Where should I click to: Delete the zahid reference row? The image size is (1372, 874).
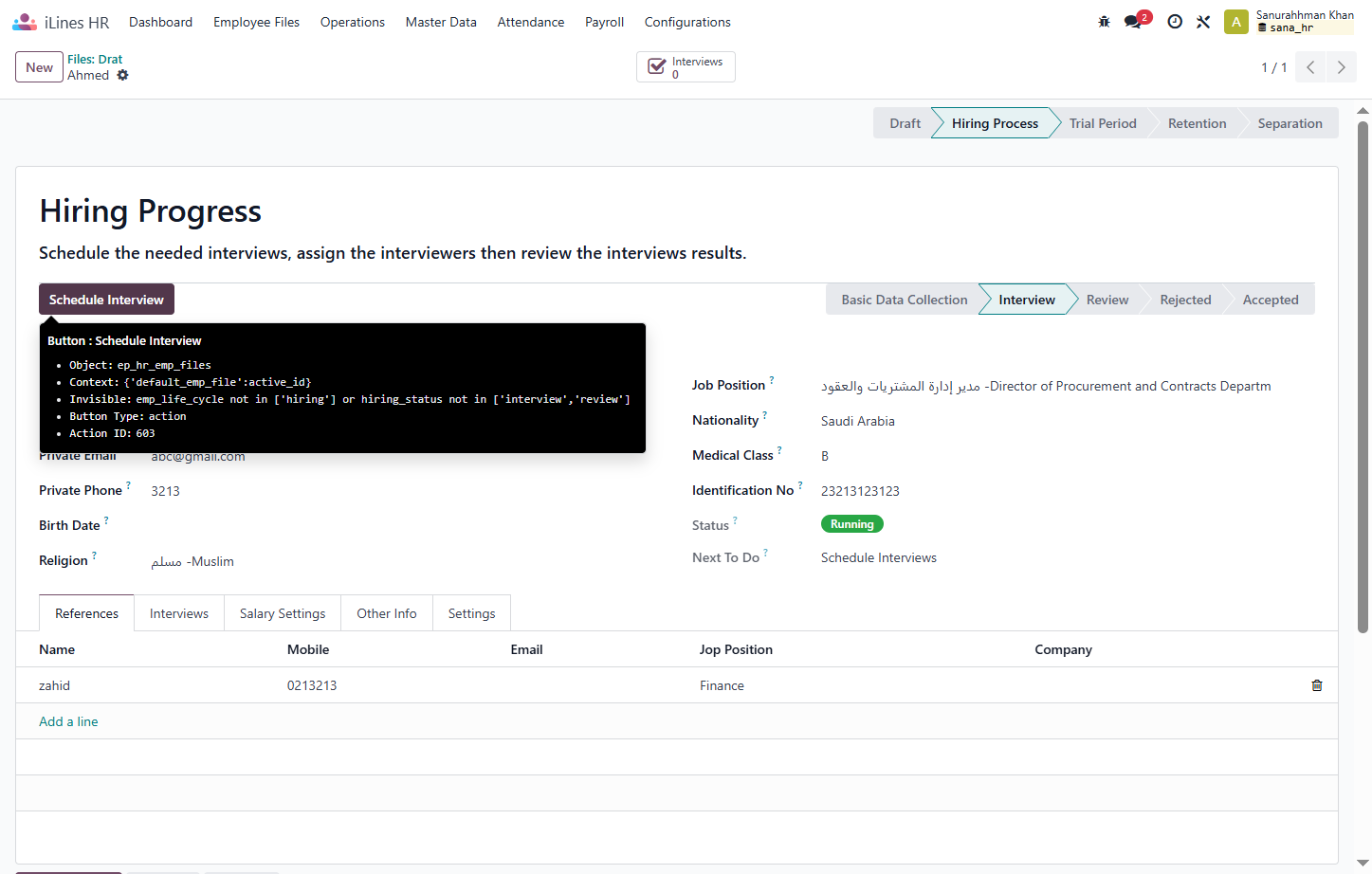(x=1317, y=685)
